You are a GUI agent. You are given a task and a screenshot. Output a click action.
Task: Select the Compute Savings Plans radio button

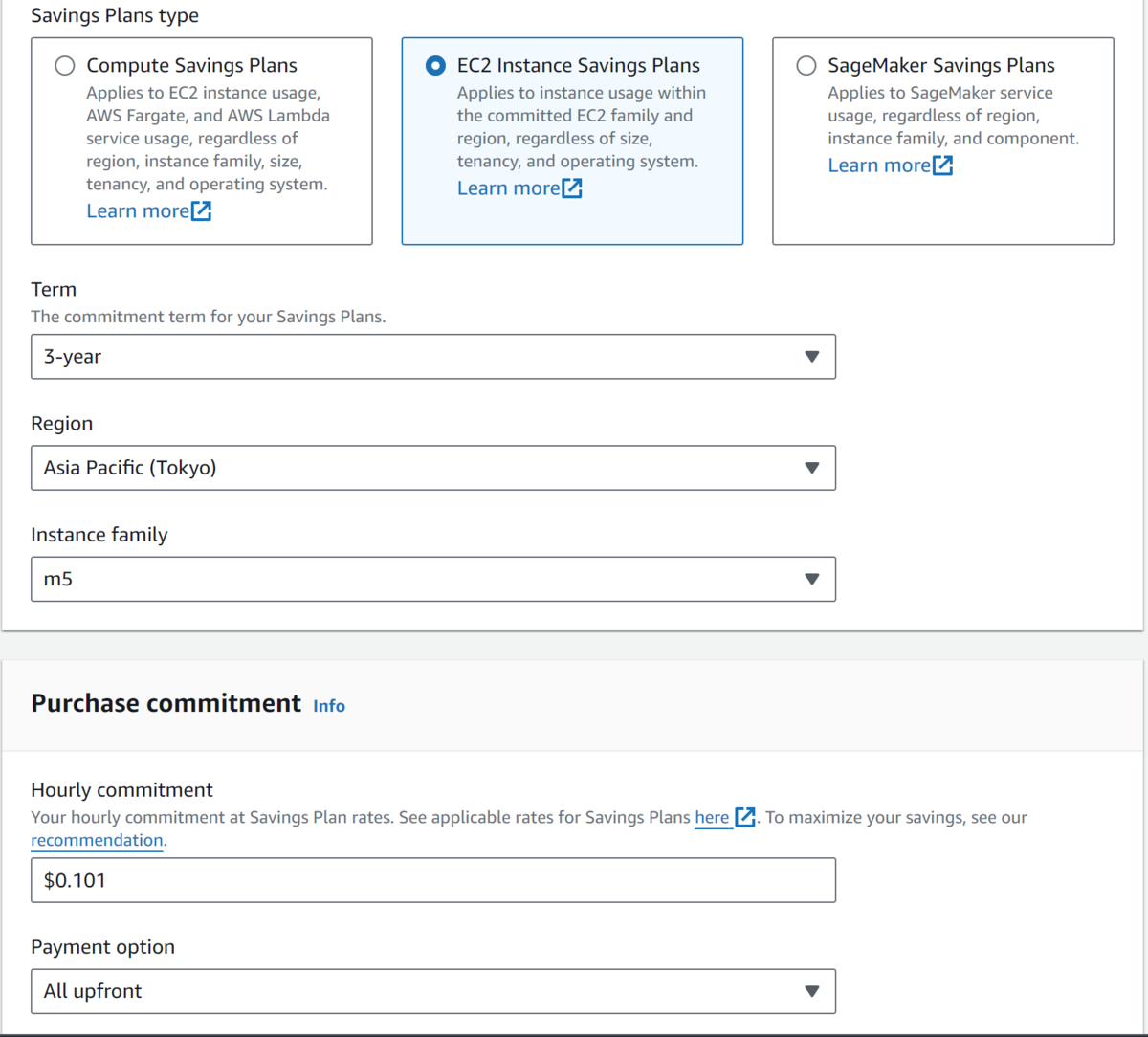pyautogui.click(x=65, y=66)
